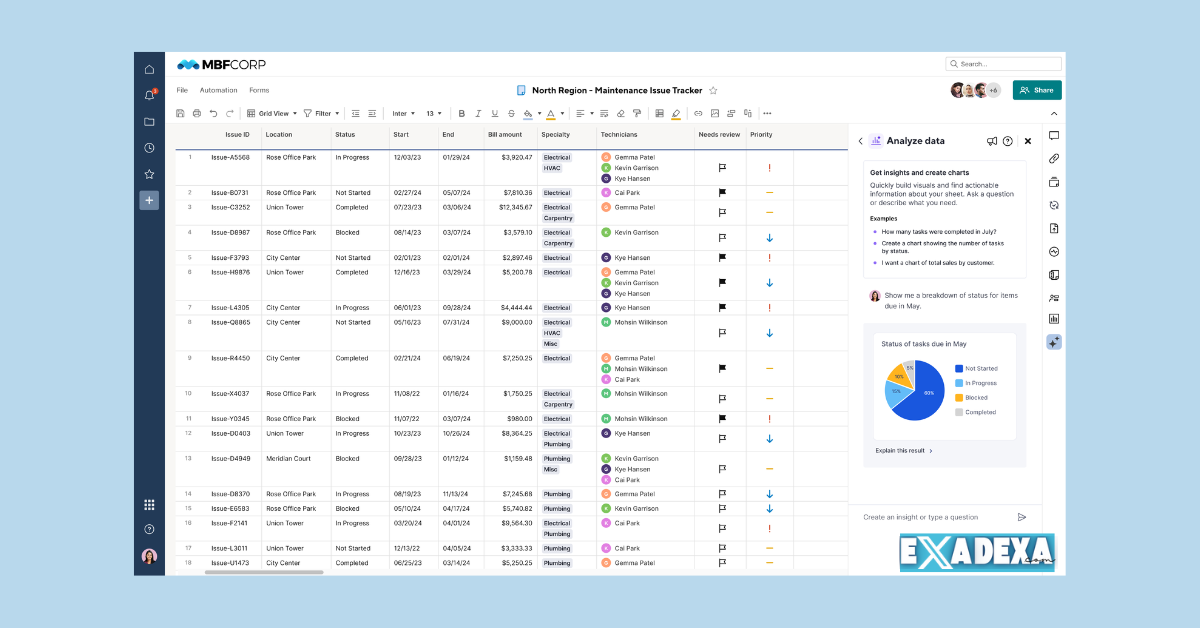Open the font size 13 dropdown
The height and width of the screenshot is (628, 1200).
click(432, 113)
